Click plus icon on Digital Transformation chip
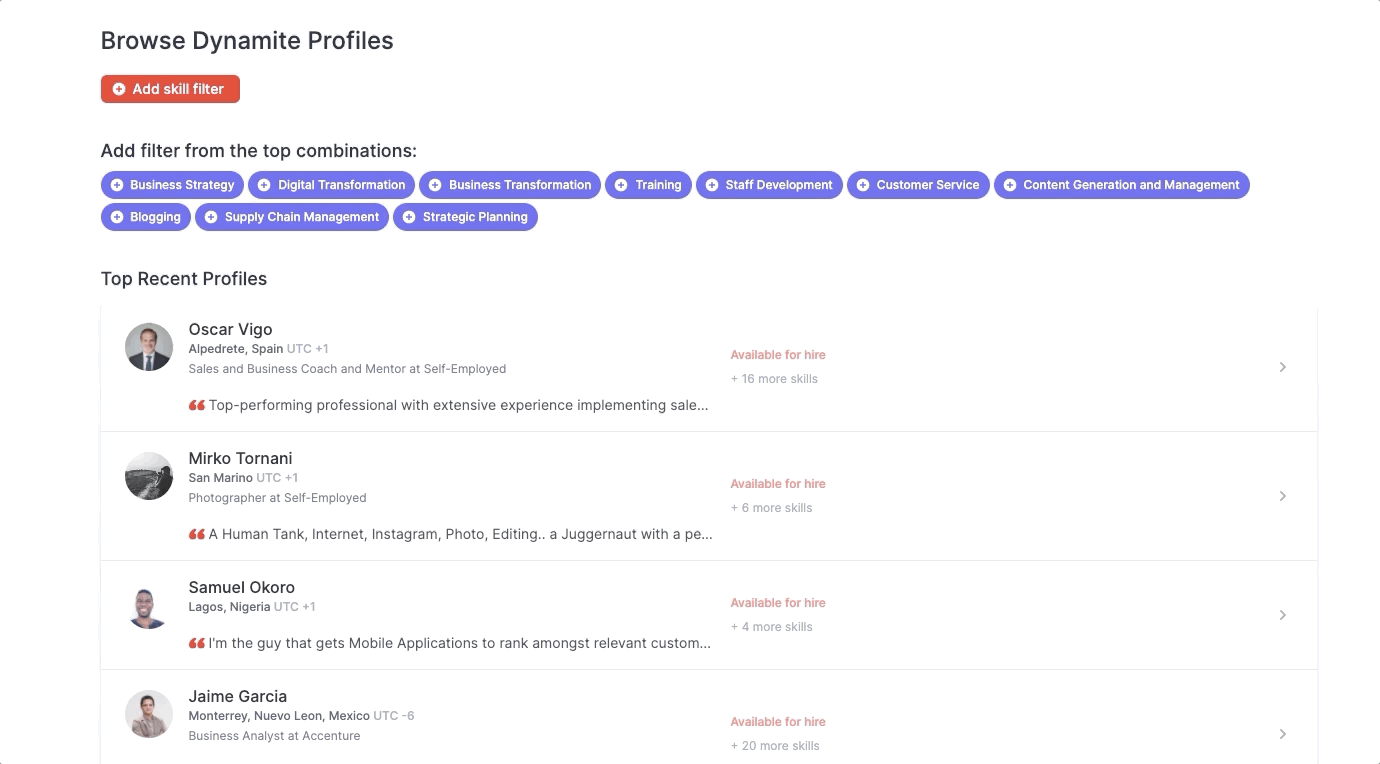Screen dimensions: 1380x764 click(265, 185)
